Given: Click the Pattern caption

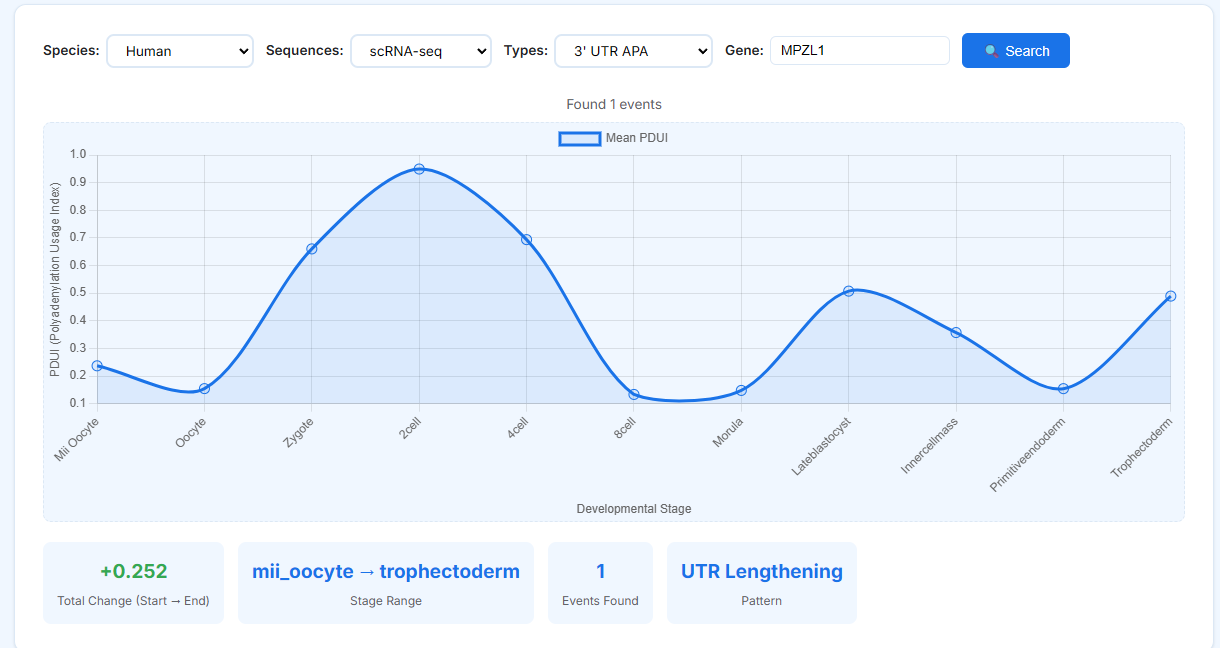Looking at the screenshot, I should (x=762, y=601).
